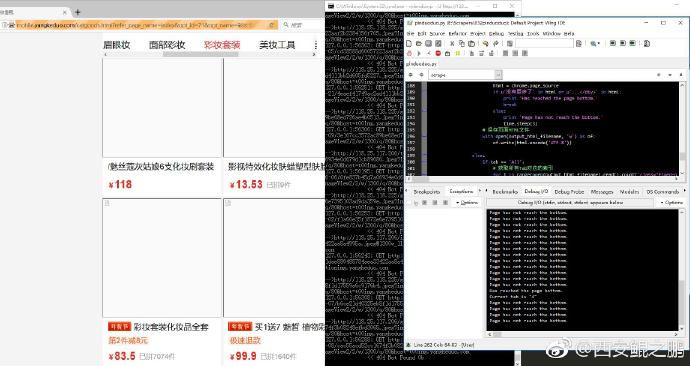This screenshot has width=690, height=366.
Task: Open the Refactor menu in Wing IDE
Action: [458, 33]
